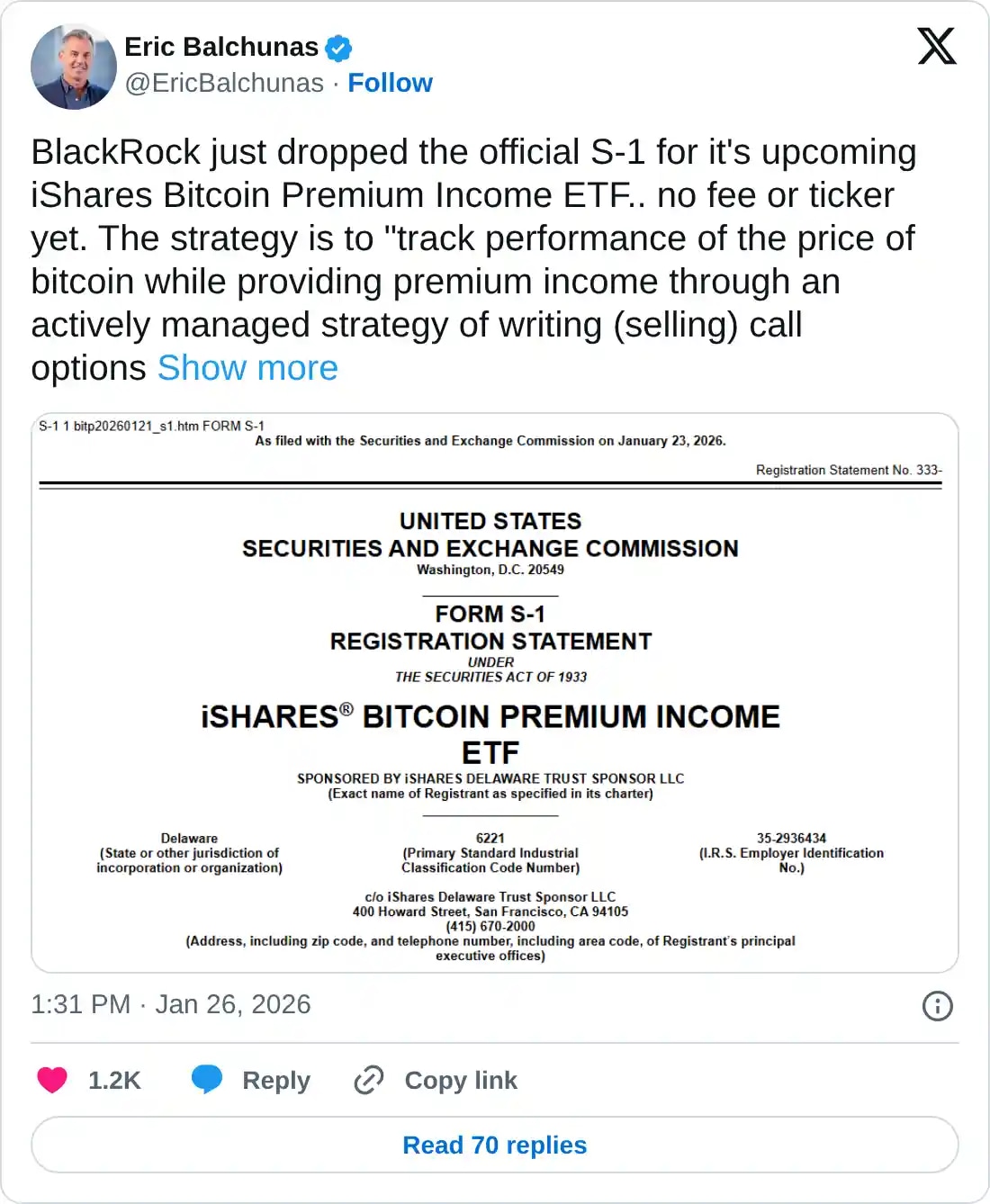Click the chain-link copy icon
The height and width of the screenshot is (1204, 990).
(369, 1080)
